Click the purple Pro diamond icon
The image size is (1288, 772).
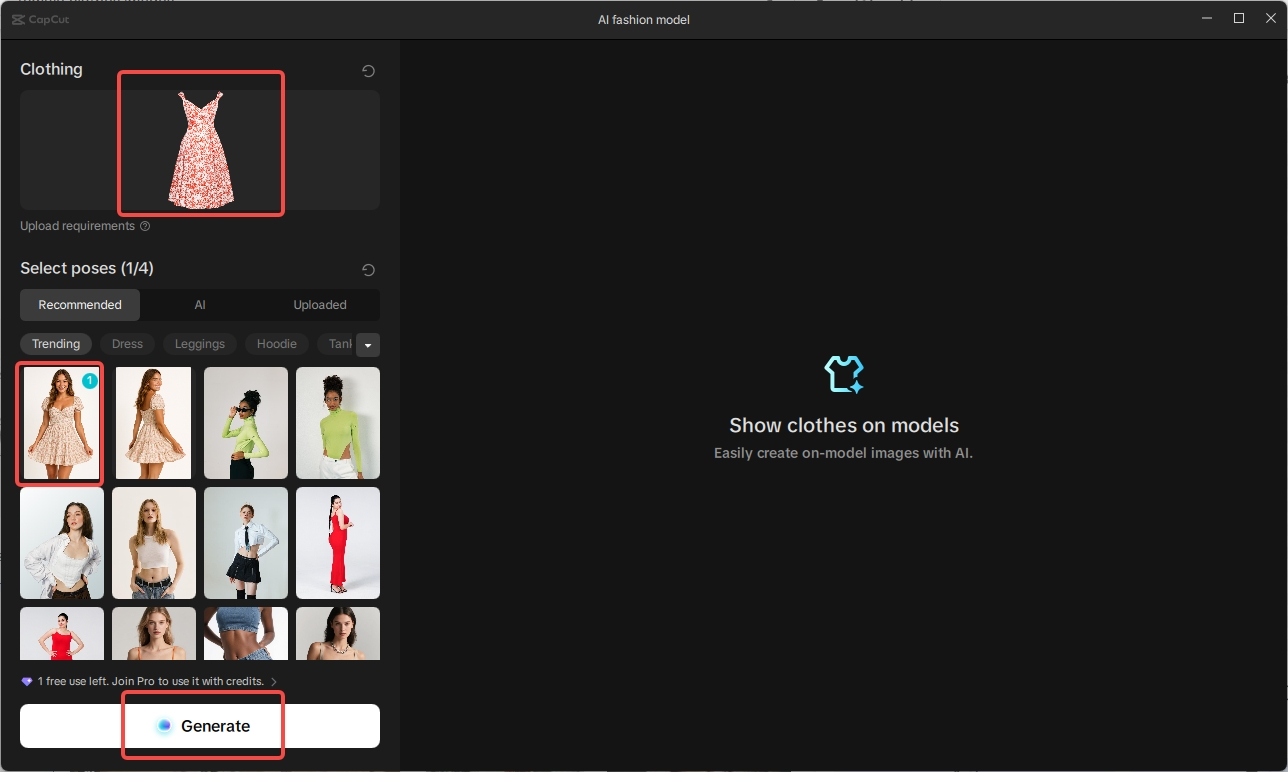pyautogui.click(x=25, y=680)
